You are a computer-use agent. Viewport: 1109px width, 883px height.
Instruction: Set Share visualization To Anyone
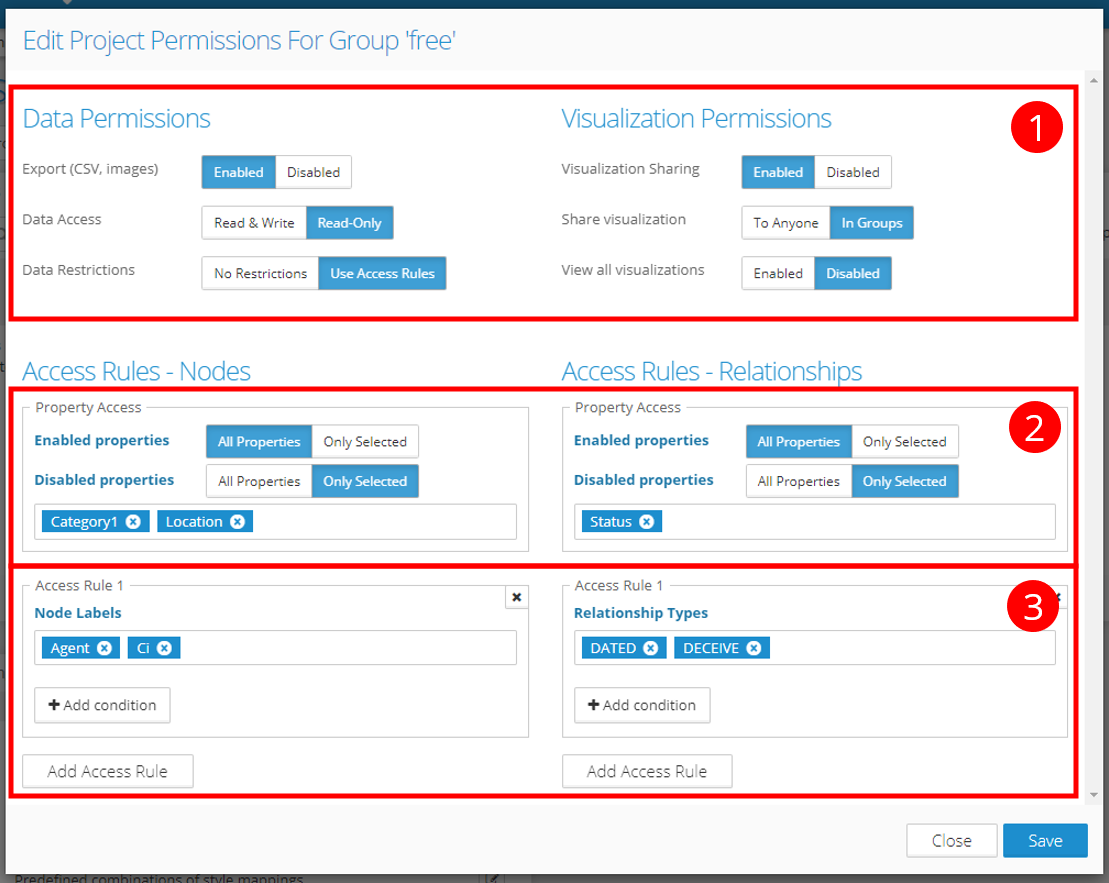click(x=785, y=223)
